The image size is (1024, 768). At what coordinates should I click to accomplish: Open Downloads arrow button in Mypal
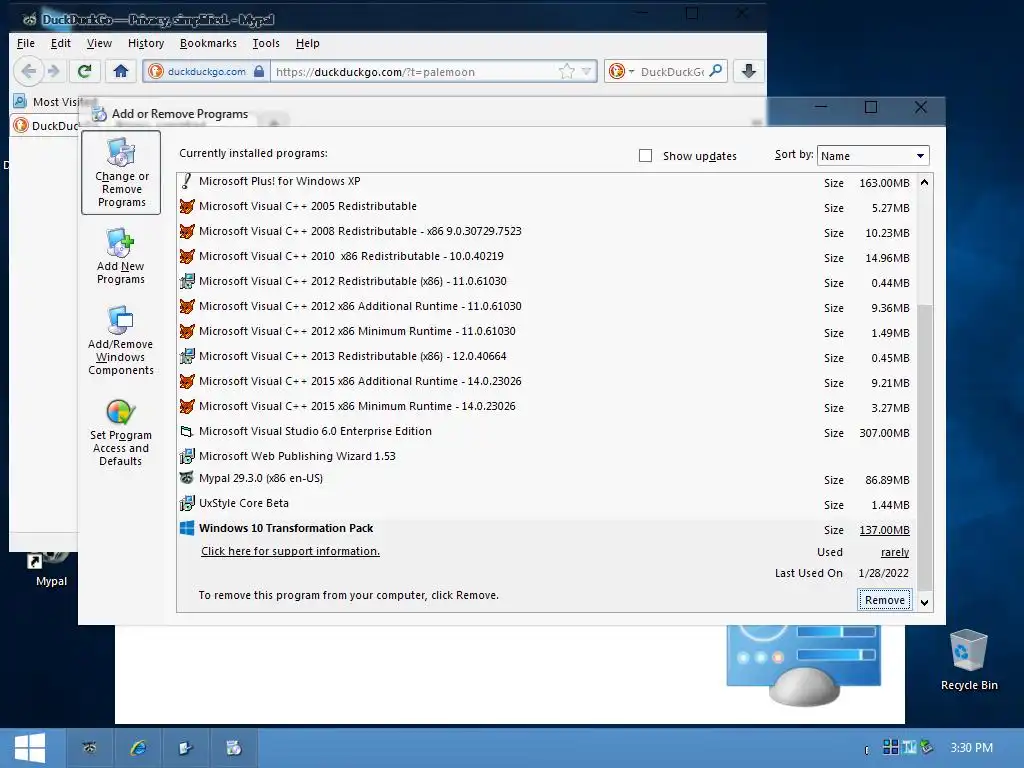tap(748, 71)
